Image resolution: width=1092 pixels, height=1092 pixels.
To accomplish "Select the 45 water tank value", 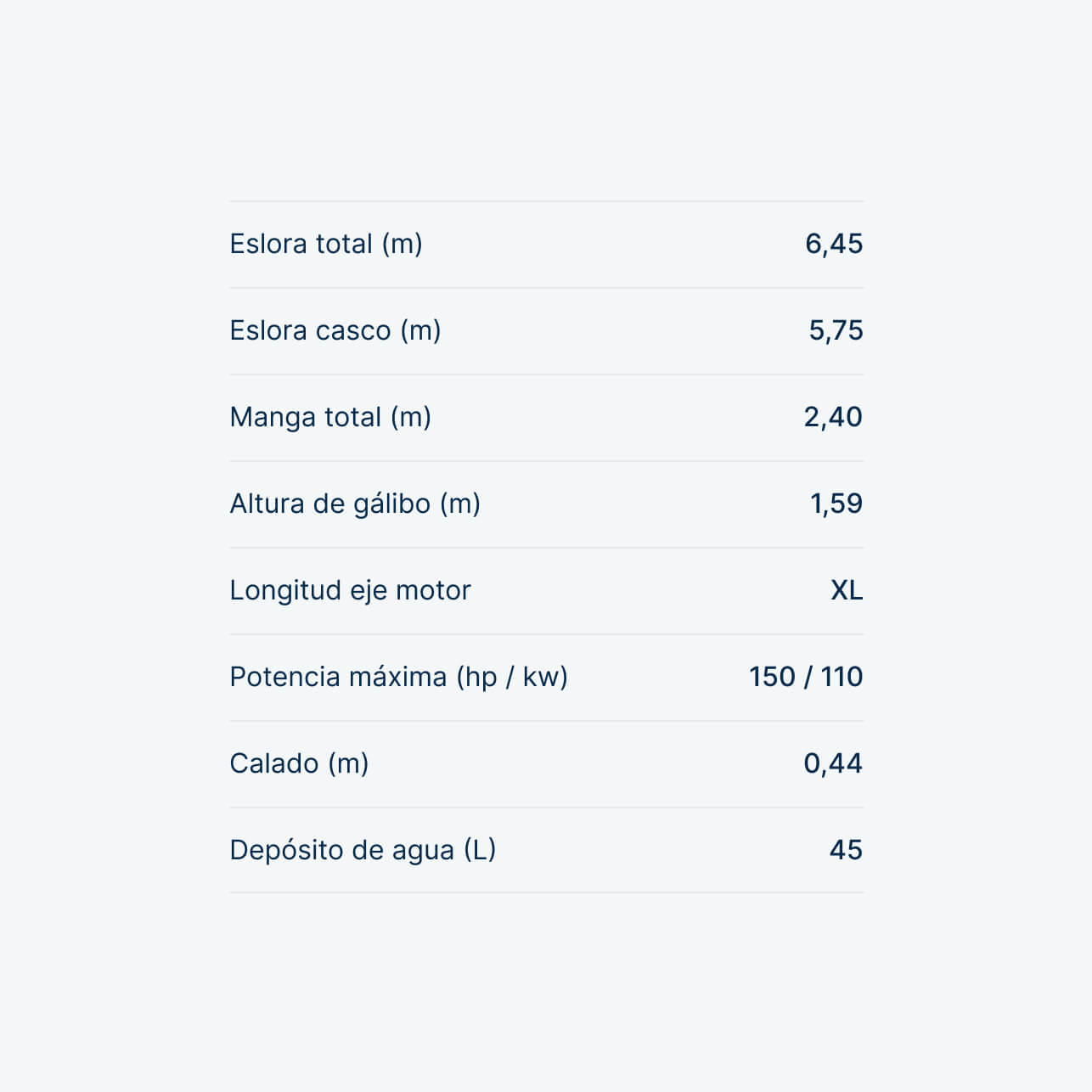I will pos(846,850).
